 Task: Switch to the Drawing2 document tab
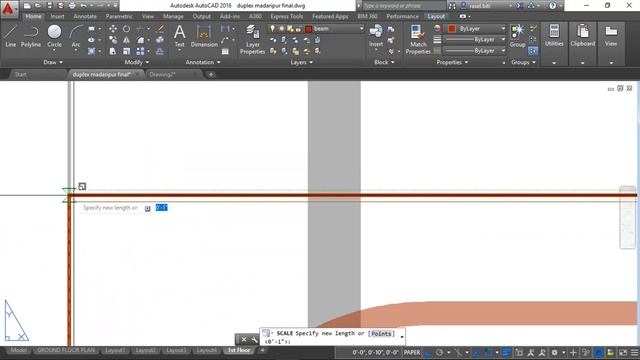coord(162,74)
